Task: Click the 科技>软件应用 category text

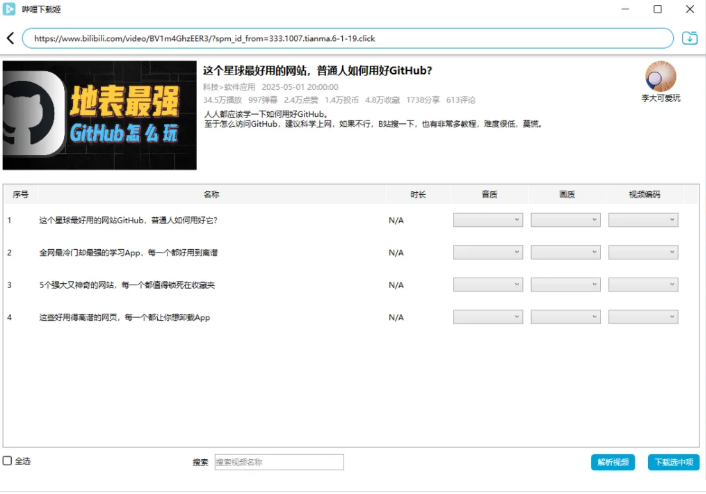Action: click(229, 87)
